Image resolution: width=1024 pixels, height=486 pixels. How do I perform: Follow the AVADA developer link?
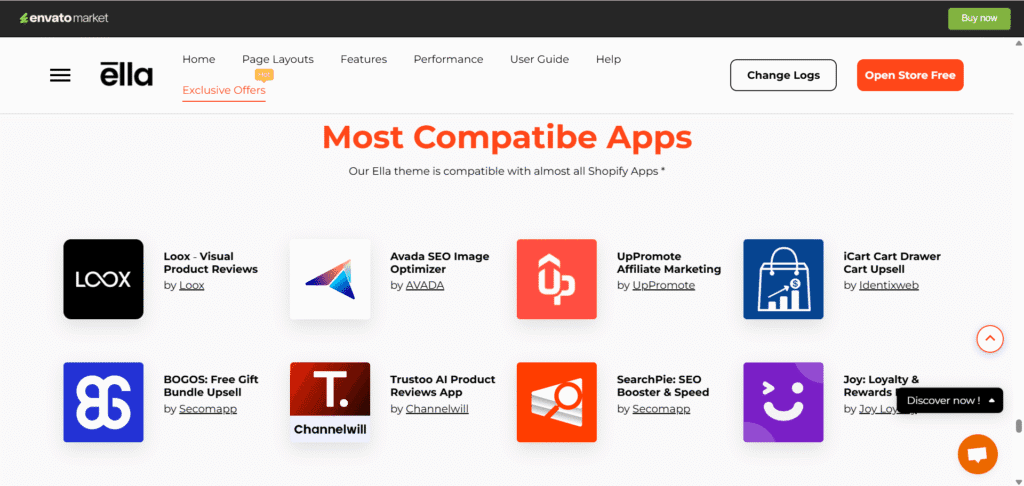coord(425,285)
